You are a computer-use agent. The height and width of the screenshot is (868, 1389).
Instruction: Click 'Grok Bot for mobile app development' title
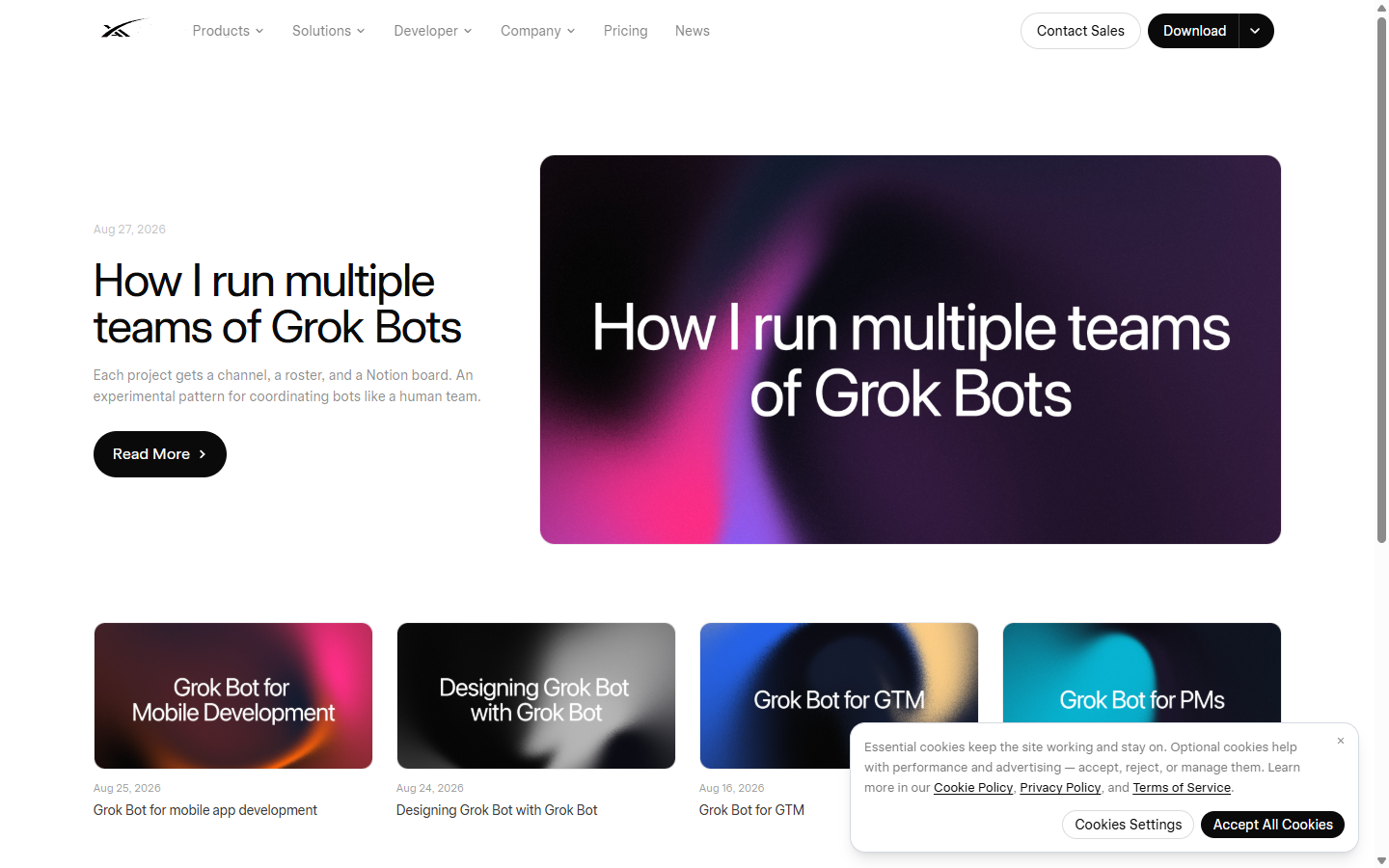click(x=205, y=810)
